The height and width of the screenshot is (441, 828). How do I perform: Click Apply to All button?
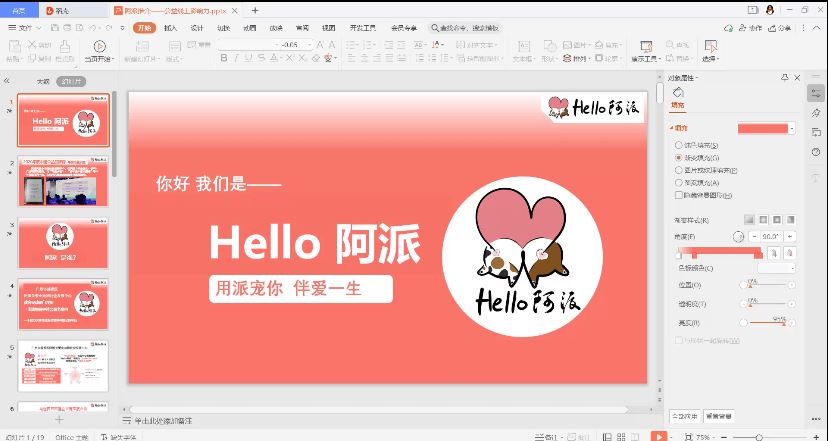click(x=685, y=416)
